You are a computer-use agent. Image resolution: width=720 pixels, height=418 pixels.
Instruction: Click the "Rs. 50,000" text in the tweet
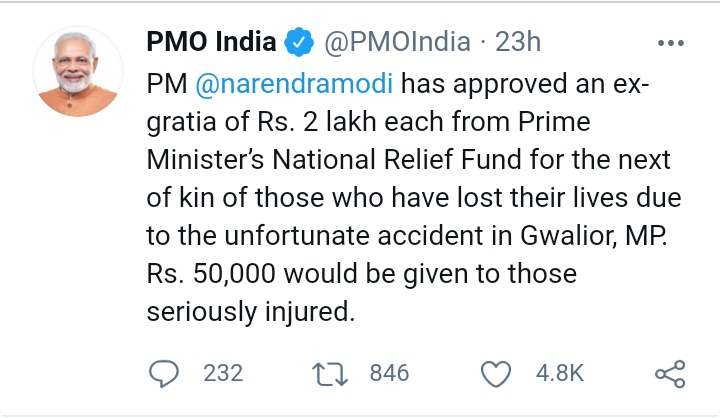click(210, 273)
